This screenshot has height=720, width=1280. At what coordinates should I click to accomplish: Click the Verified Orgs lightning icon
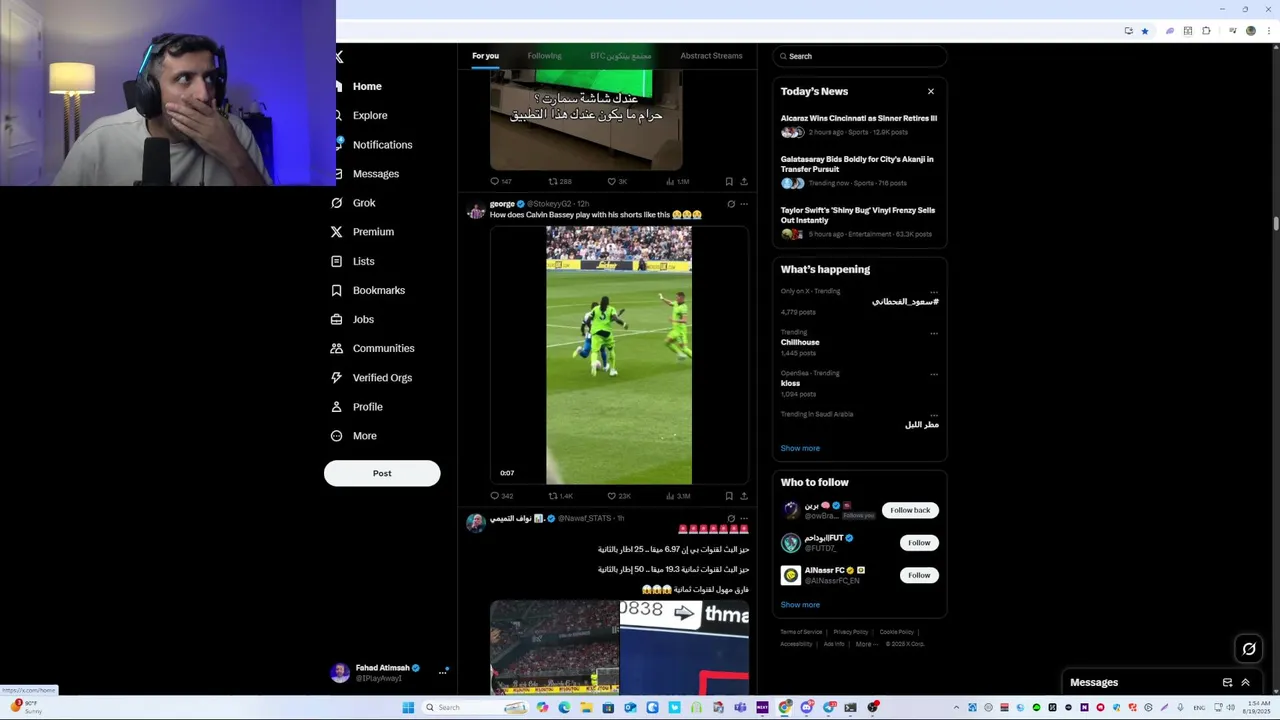[x=337, y=378]
